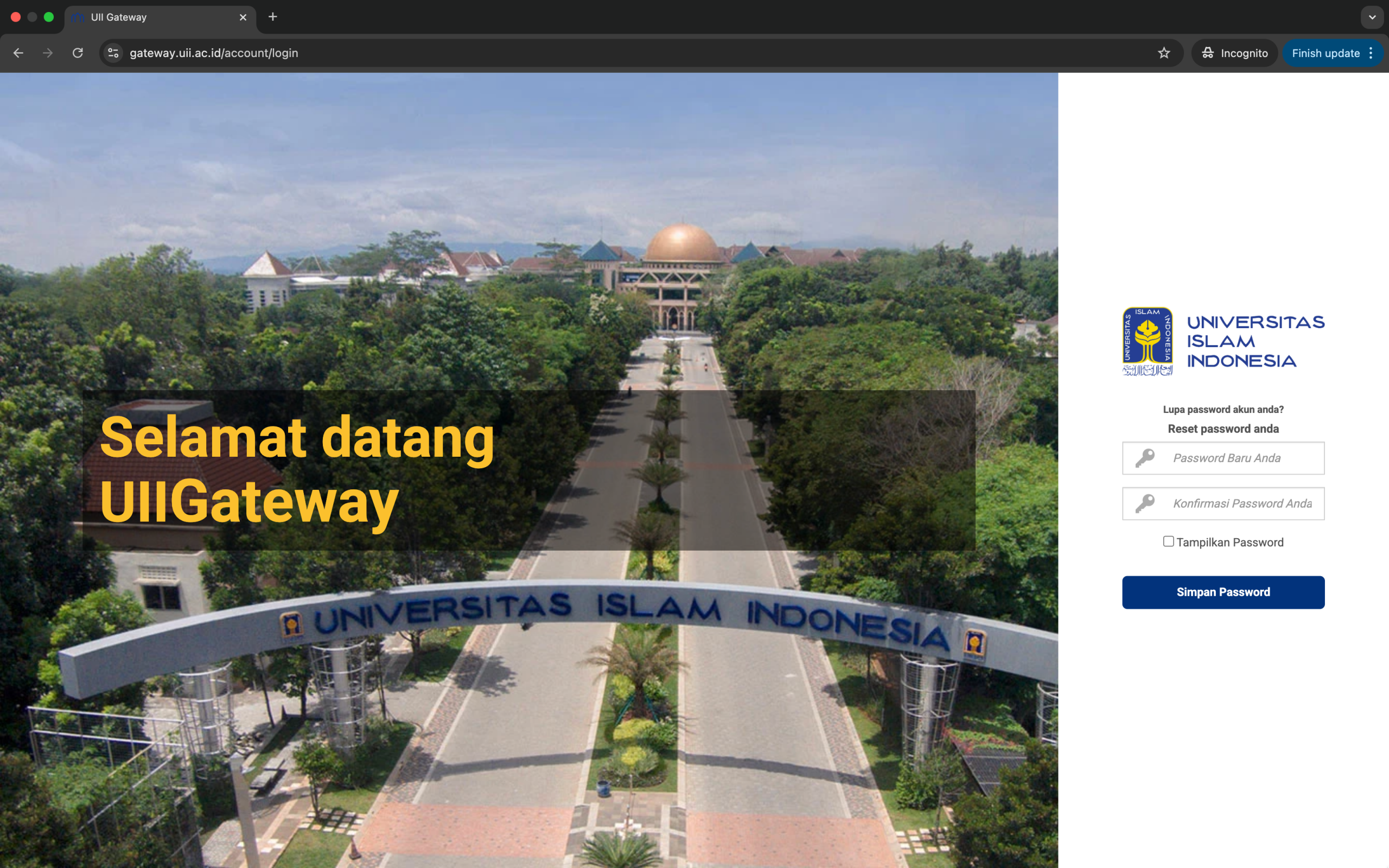Bookmark this page with star icon
Viewport: 1389px width, 868px height.
click(1163, 53)
